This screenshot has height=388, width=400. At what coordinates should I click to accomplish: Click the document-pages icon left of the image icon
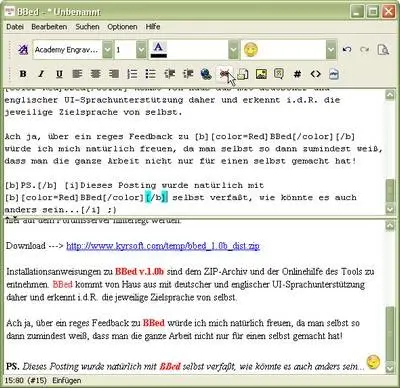point(243,74)
